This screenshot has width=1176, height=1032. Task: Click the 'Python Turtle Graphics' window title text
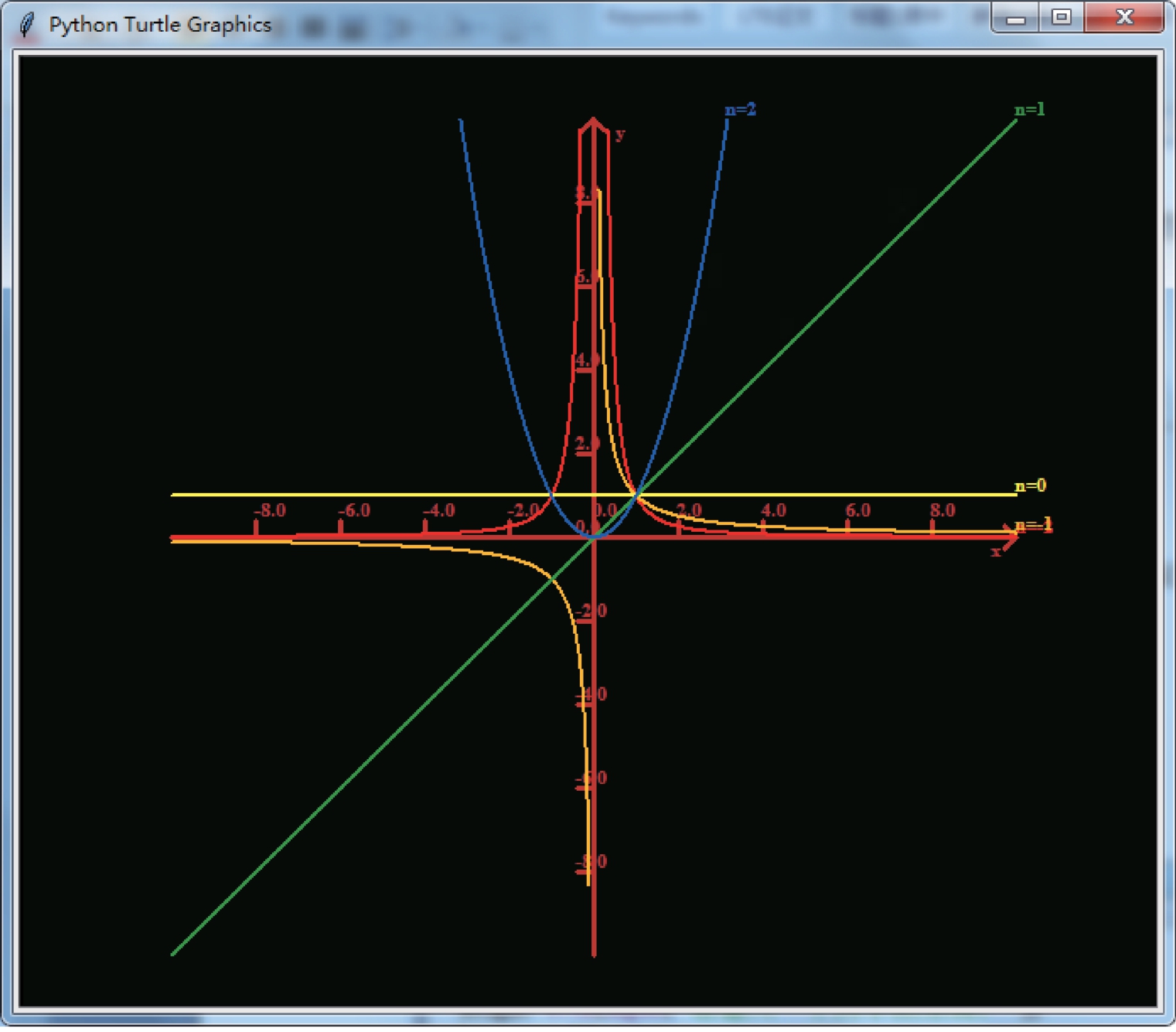pos(160,25)
